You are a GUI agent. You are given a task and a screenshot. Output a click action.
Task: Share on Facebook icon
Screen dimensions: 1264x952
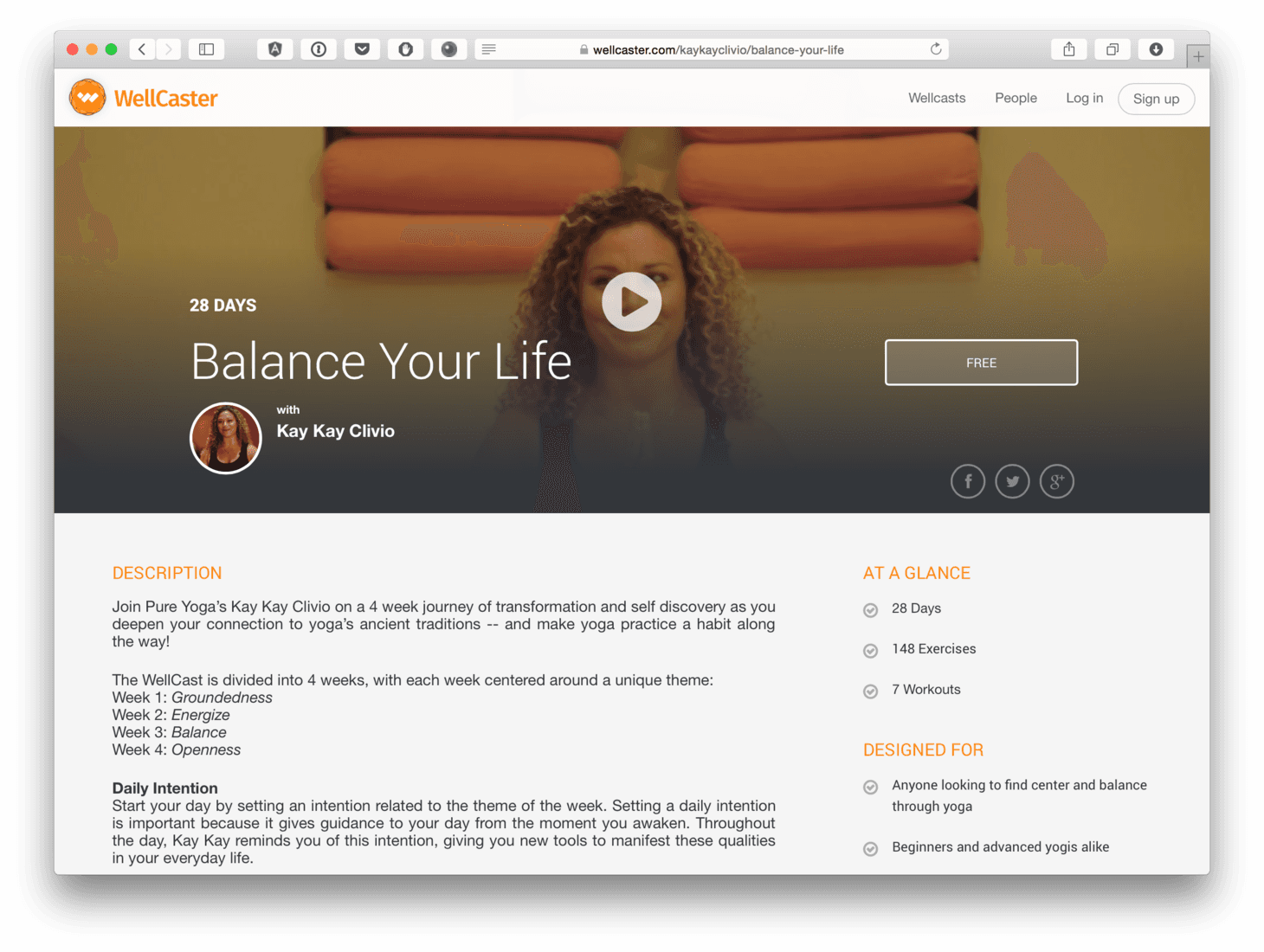pyautogui.click(x=968, y=481)
